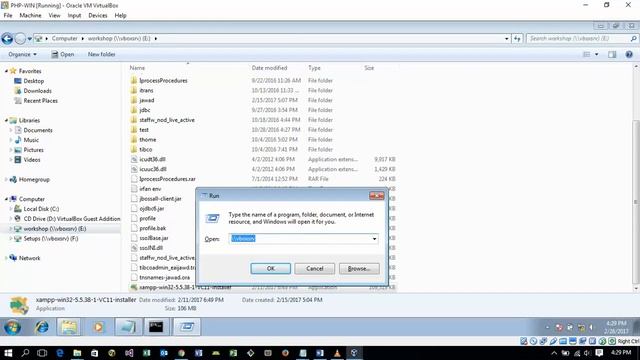Click the Explorer Back navigation arrow
The height and width of the screenshot is (360, 640).
coord(7,39)
